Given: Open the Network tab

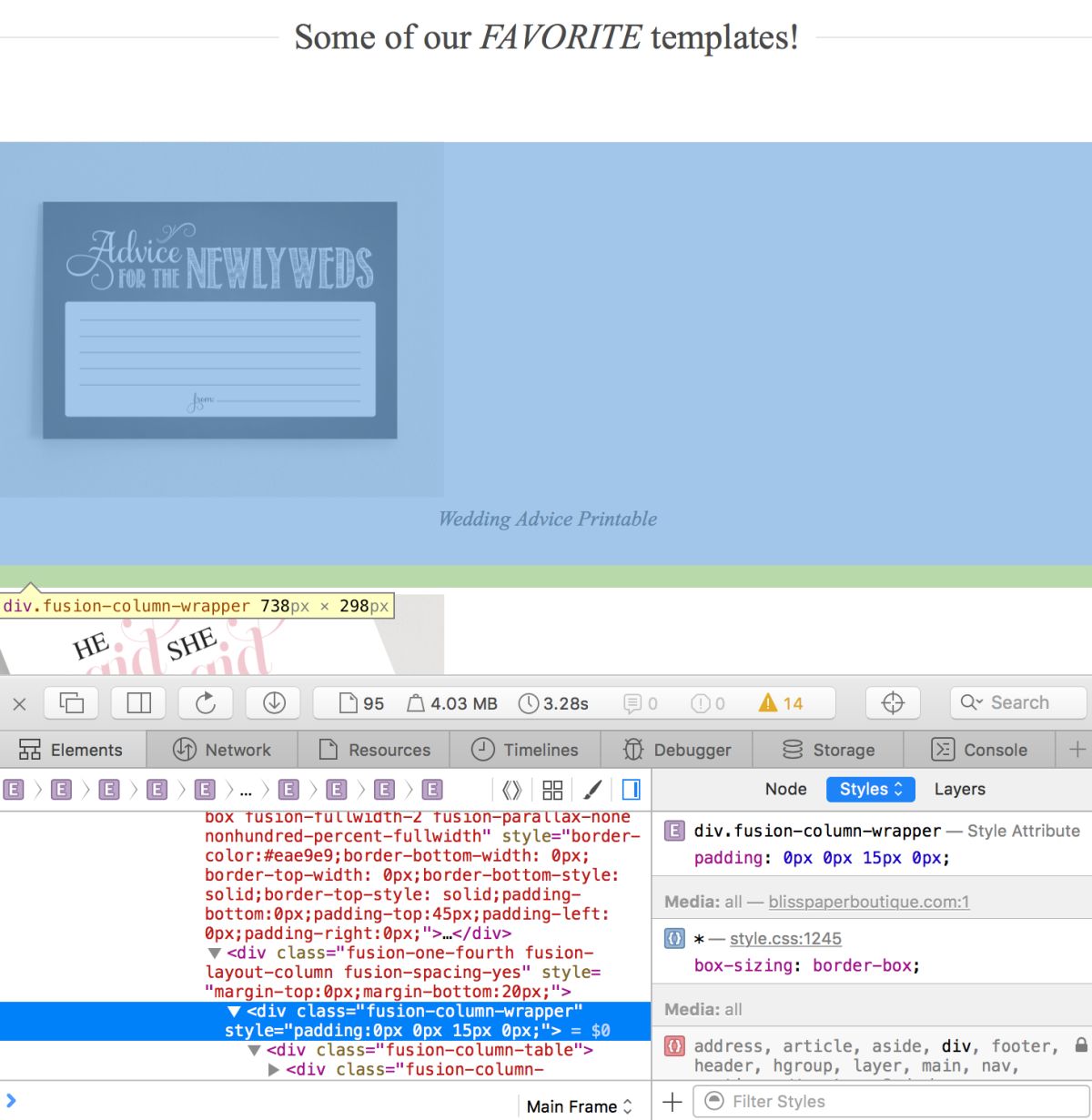Looking at the screenshot, I should (222, 750).
